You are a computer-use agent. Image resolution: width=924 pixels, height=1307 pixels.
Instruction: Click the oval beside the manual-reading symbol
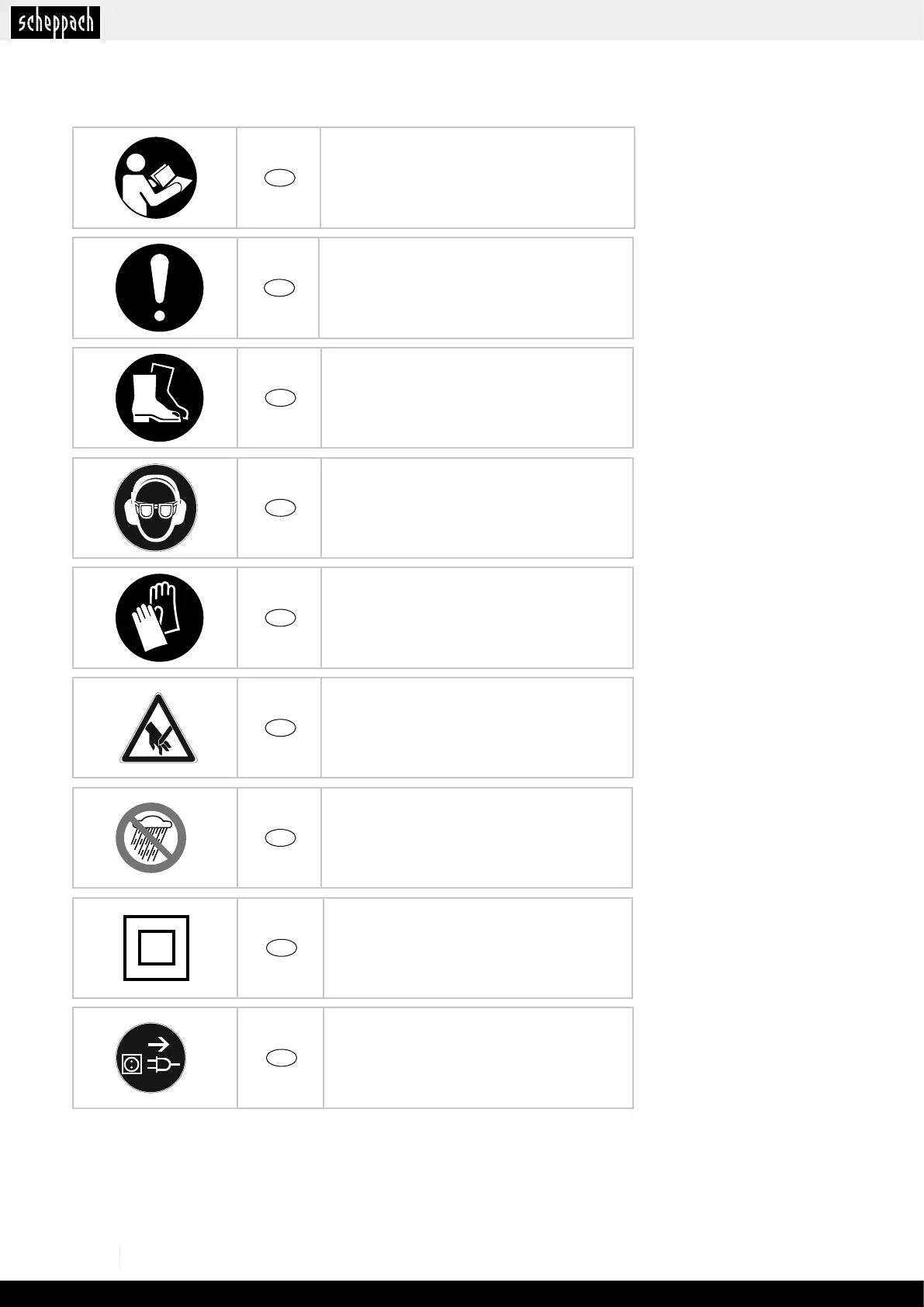coord(280,178)
